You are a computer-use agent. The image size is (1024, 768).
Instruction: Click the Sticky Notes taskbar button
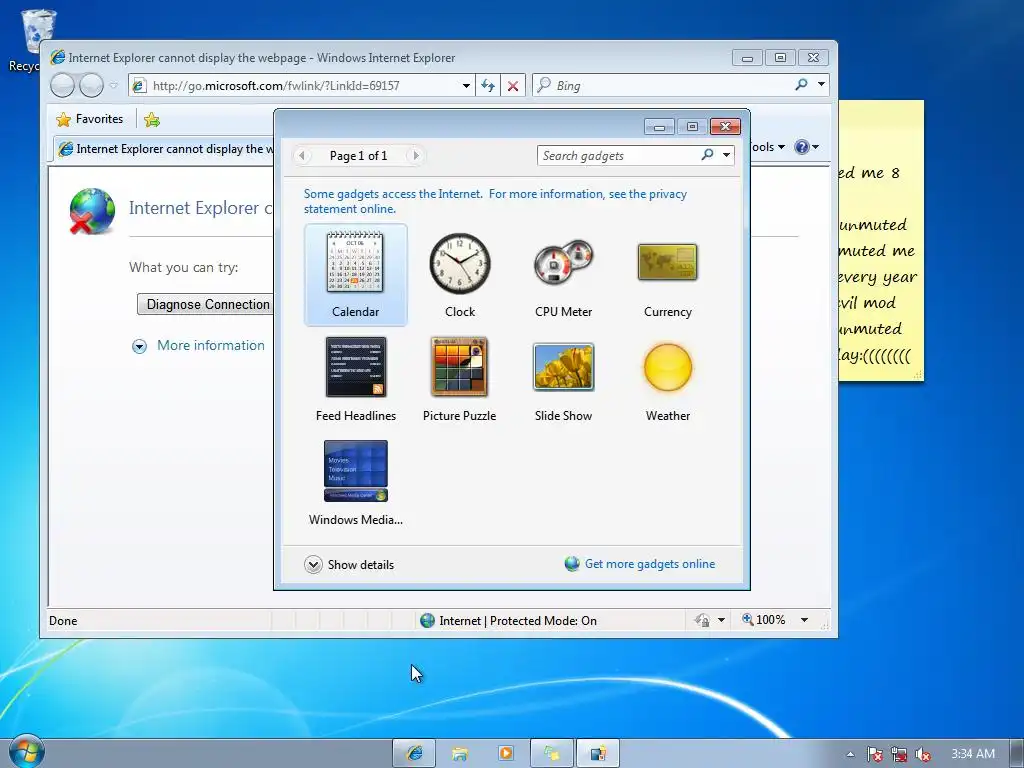(x=552, y=754)
